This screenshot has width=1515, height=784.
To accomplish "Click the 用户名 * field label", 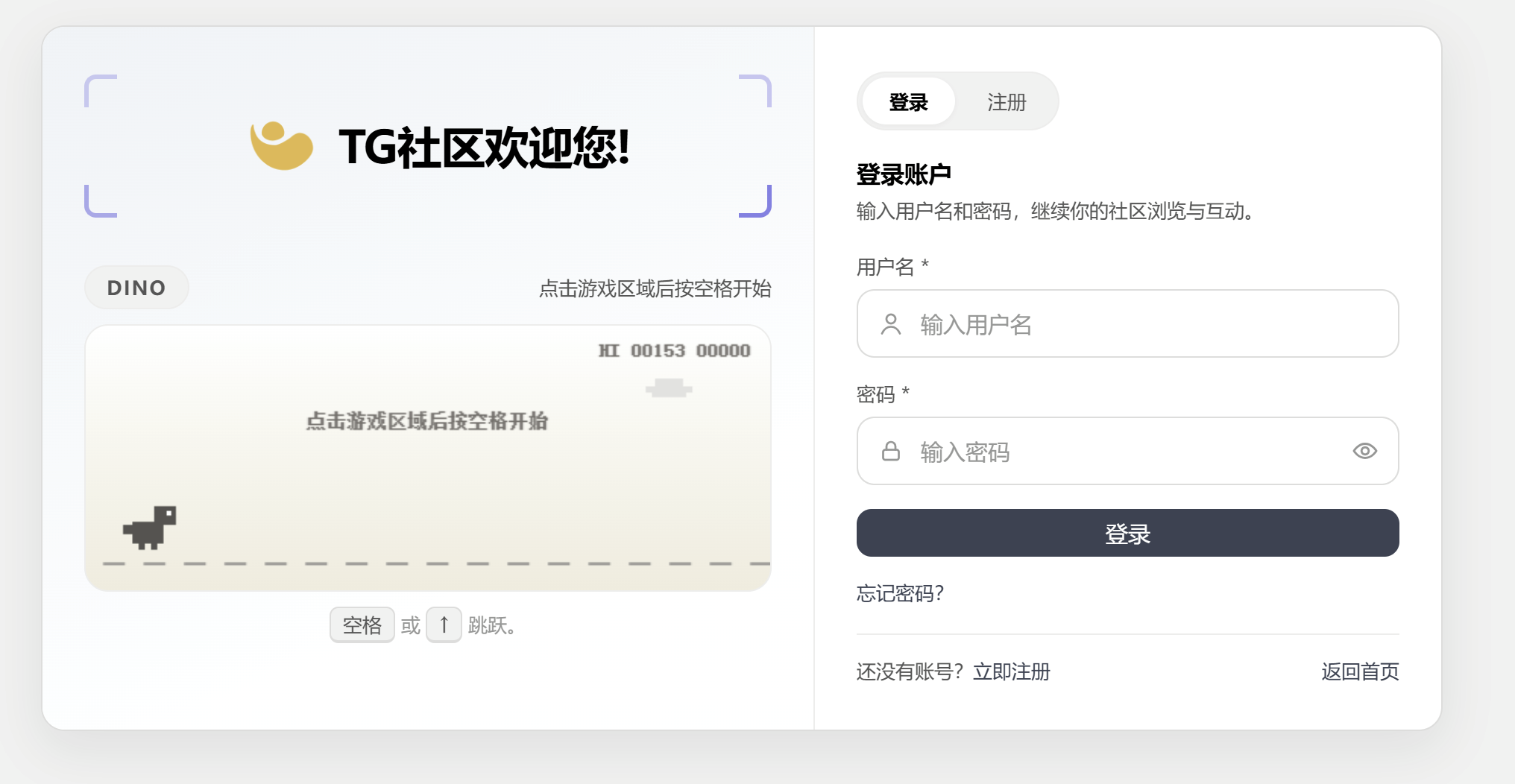I will tap(892, 267).
